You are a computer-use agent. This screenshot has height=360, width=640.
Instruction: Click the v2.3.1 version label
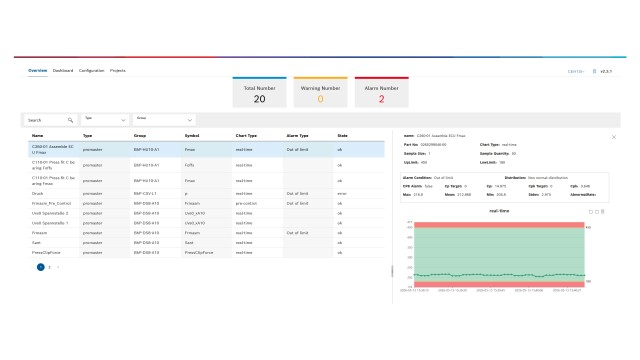pyautogui.click(x=606, y=71)
